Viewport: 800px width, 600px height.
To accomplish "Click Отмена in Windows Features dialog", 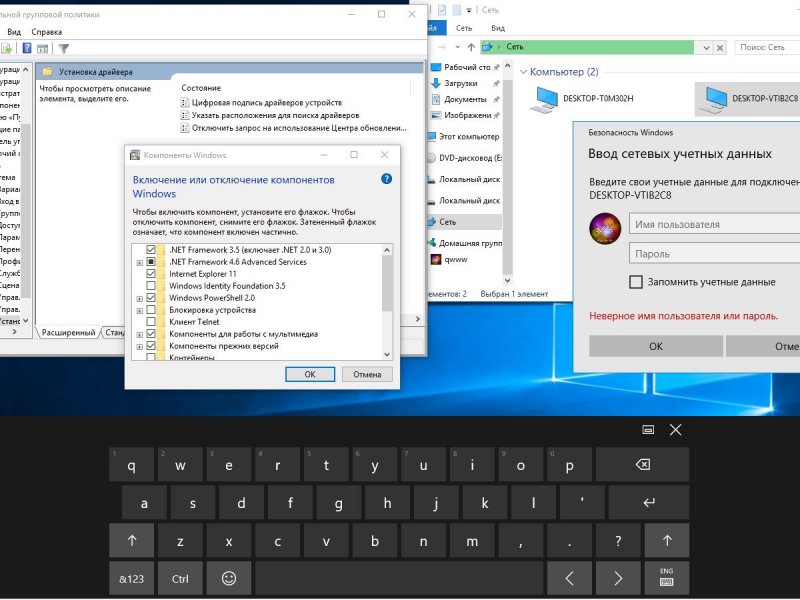I will point(367,374).
